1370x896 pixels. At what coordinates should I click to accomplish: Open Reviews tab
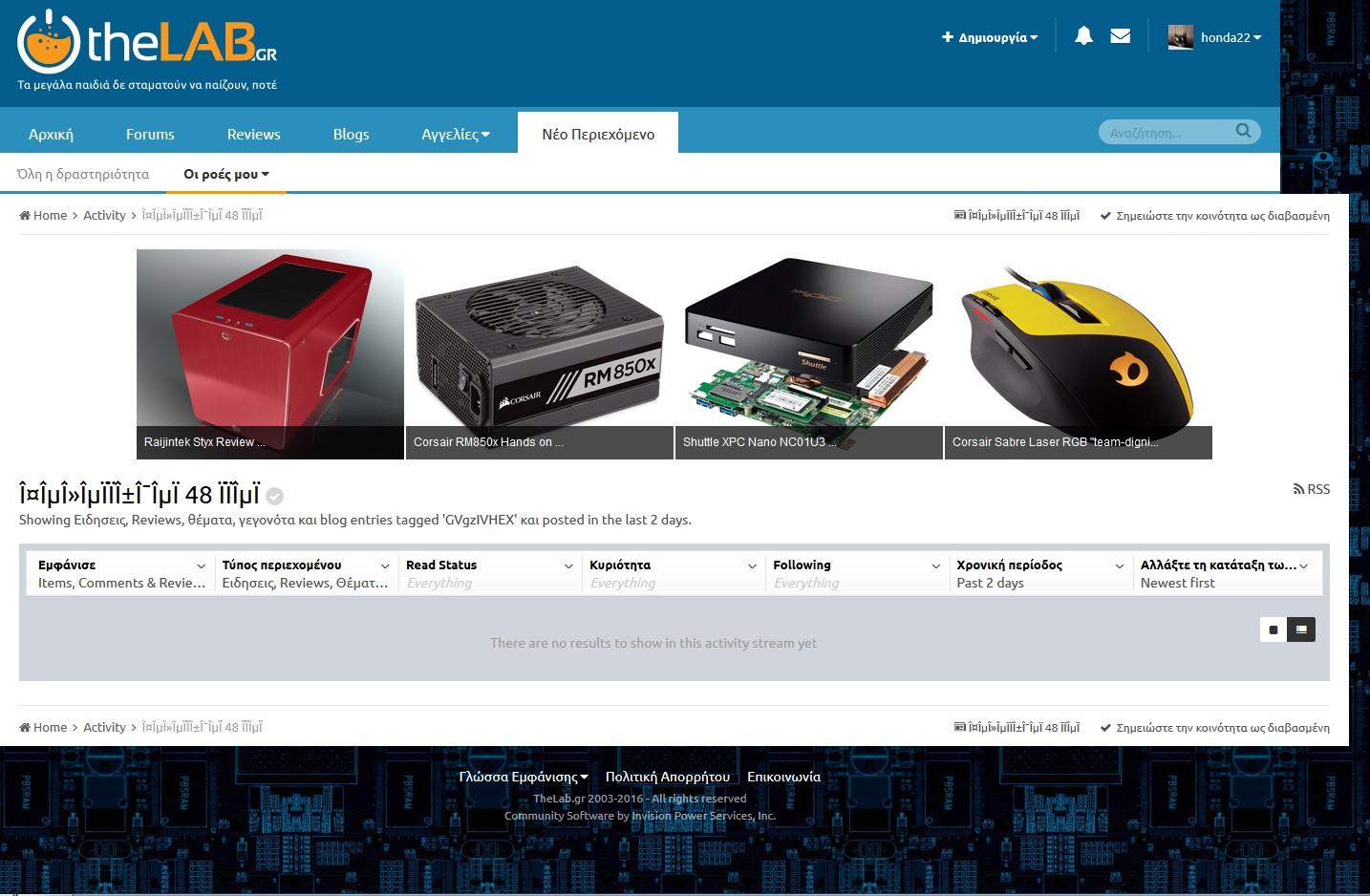tap(253, 135)
